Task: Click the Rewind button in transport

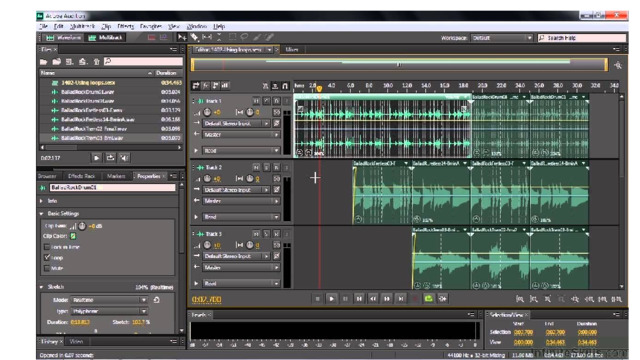Action: [x=373, y=299]
